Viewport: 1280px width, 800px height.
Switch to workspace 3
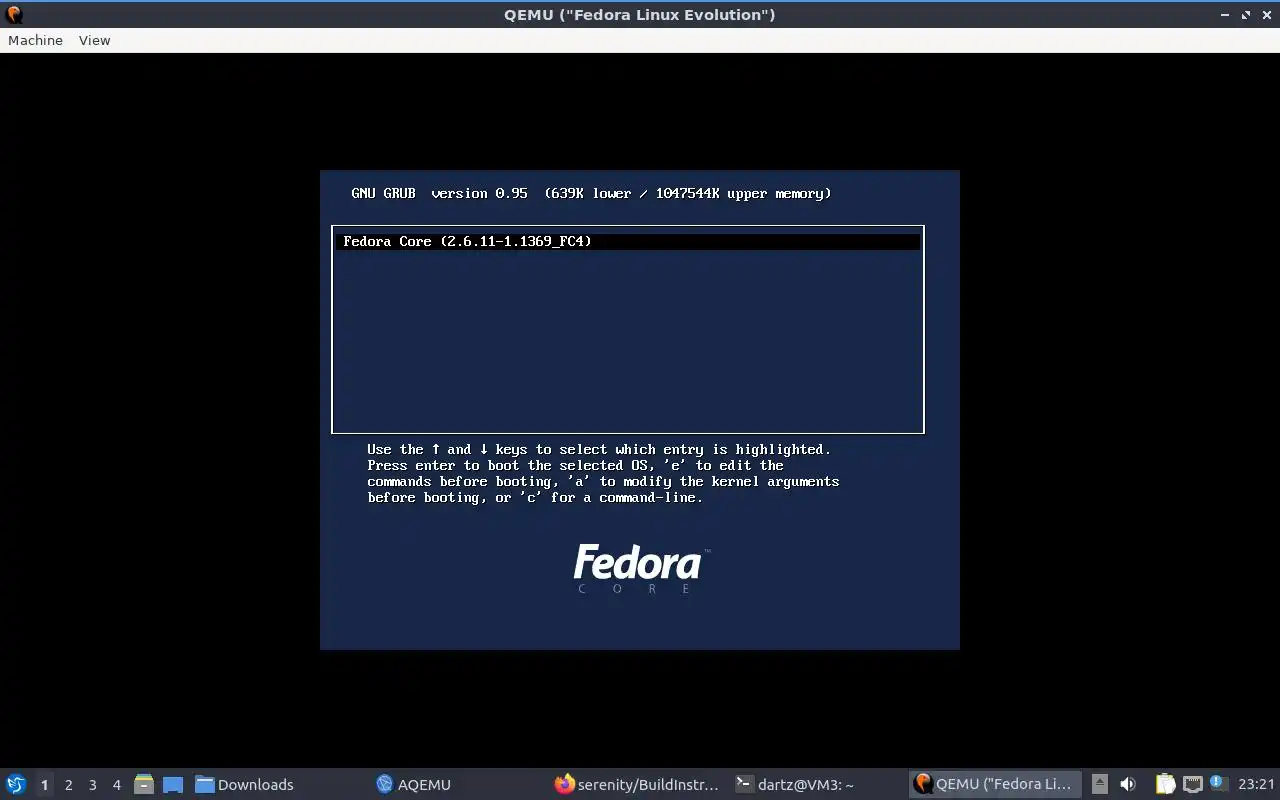click(92, 784)
